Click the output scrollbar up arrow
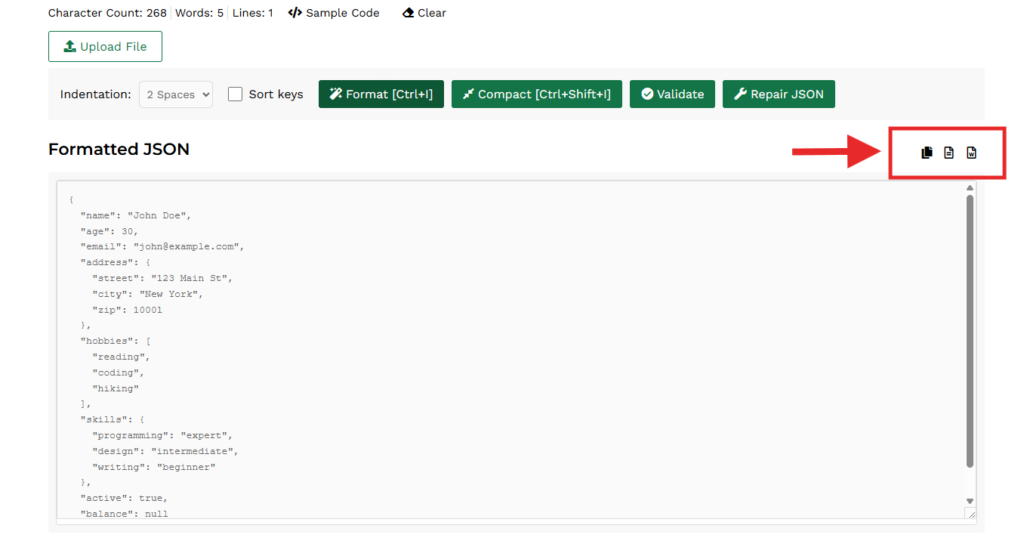 click(970, 188)
